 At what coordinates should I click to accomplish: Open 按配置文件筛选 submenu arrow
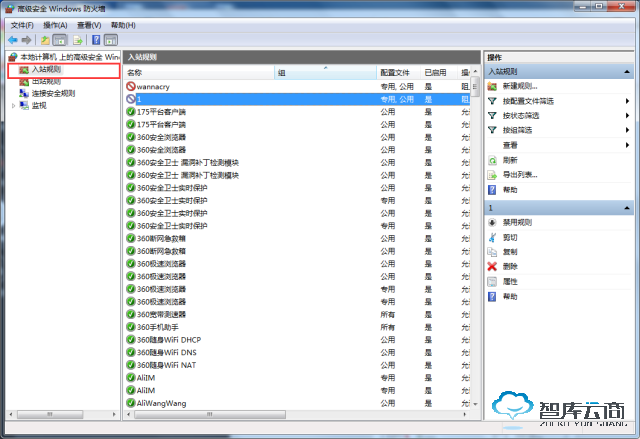pos(627,101)
